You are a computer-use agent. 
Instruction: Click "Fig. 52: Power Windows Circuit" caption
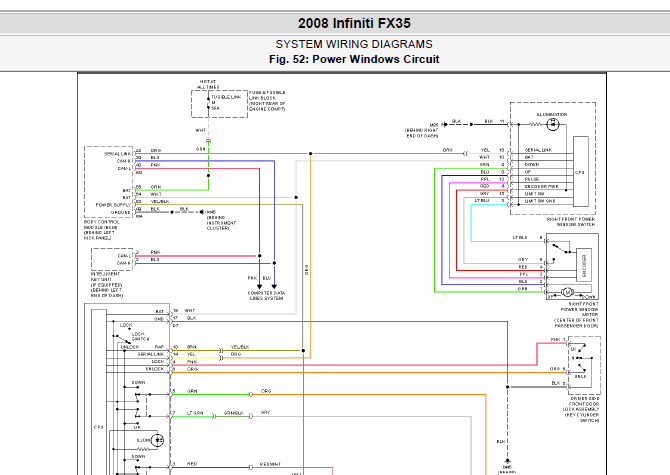coord(354,59)
